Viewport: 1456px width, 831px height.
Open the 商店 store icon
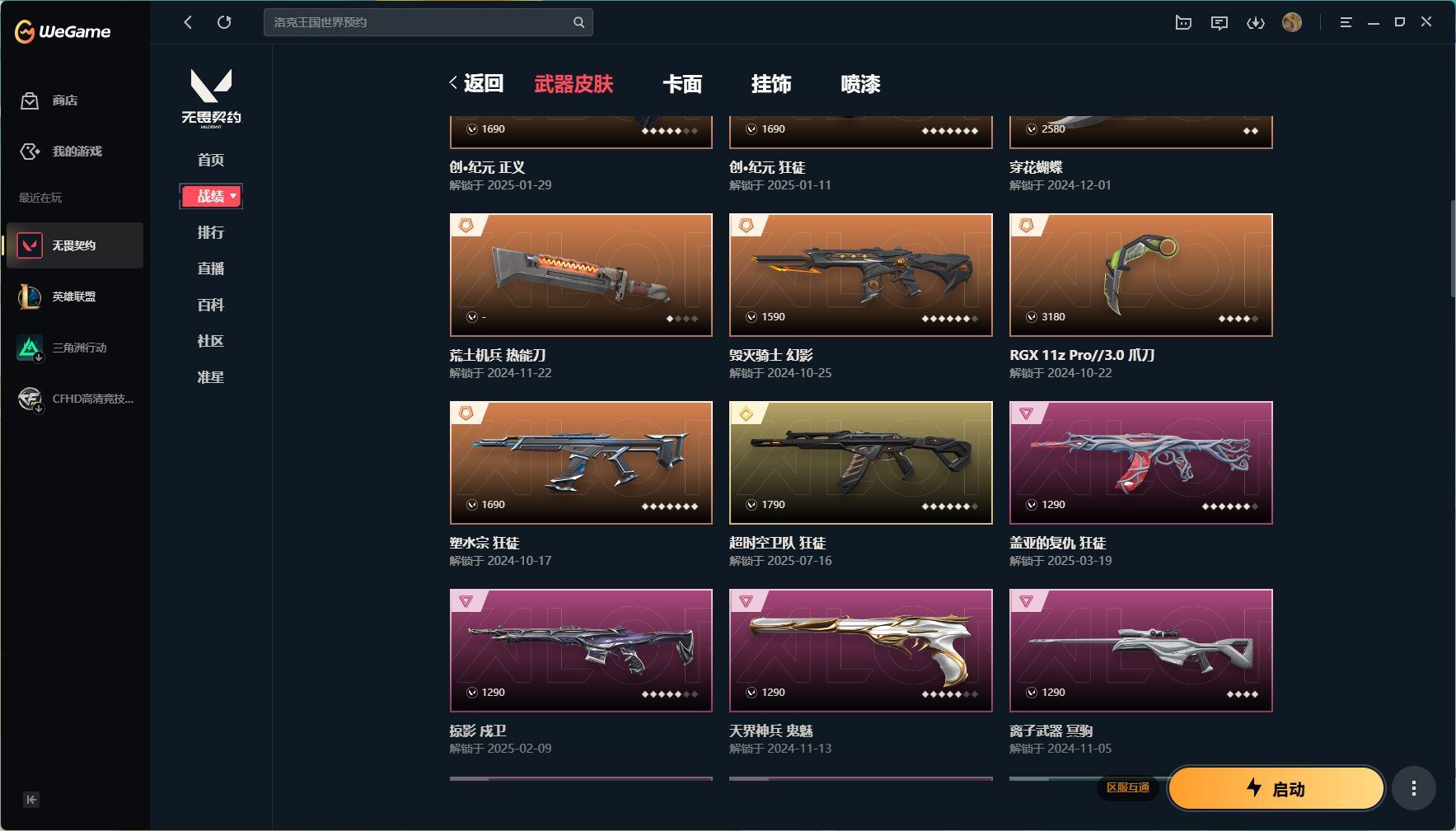[x=30, y=100]
